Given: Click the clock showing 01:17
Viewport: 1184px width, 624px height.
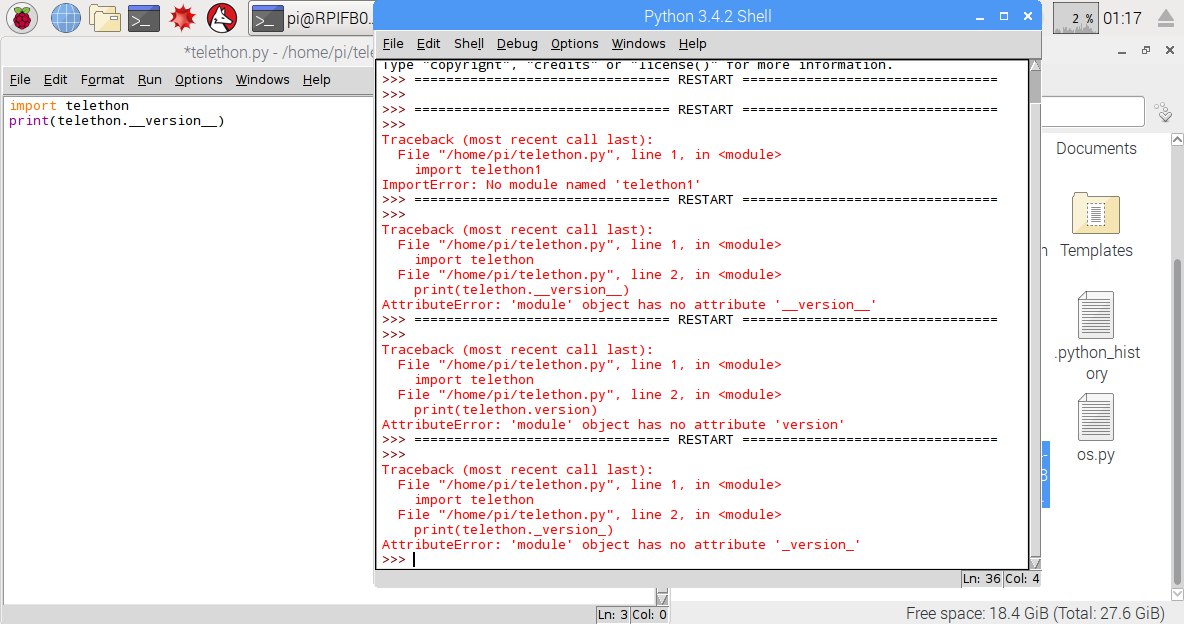Looking at the screenshot, I should [x=1122, y=18].
